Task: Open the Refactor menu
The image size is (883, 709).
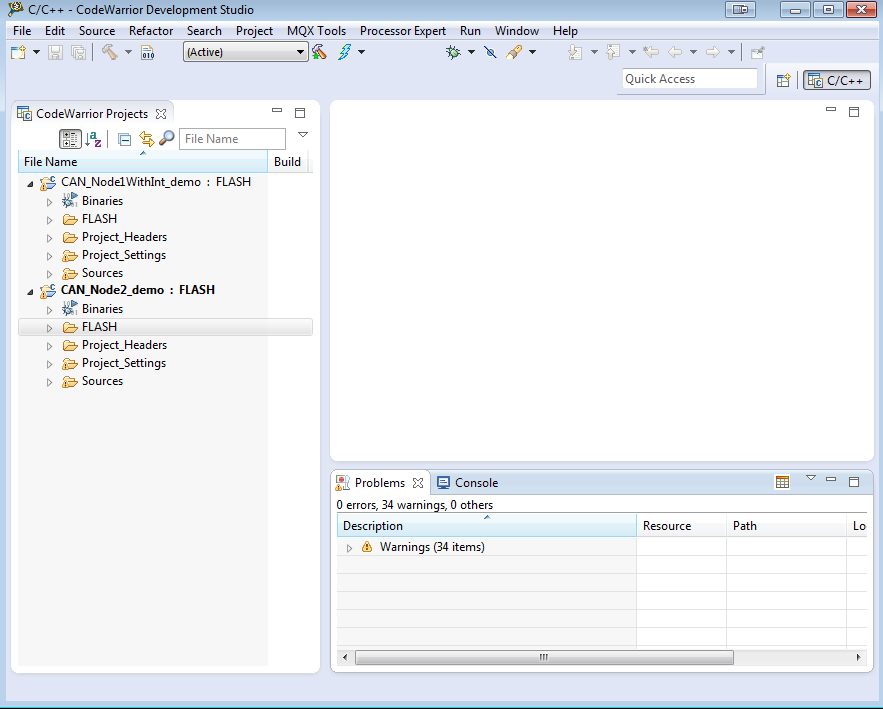Action: [x=151, y=31]
